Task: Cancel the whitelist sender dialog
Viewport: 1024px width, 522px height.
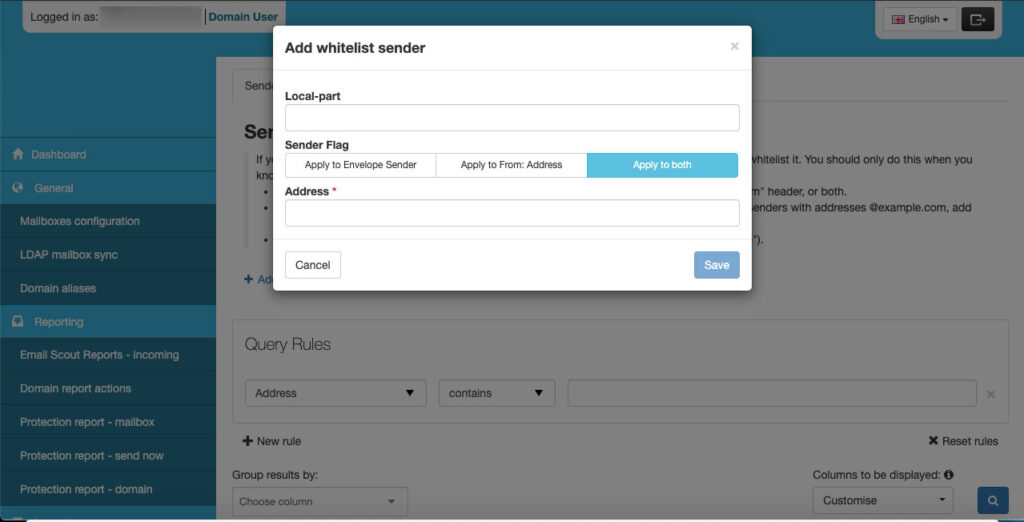Action: (313, 265)
